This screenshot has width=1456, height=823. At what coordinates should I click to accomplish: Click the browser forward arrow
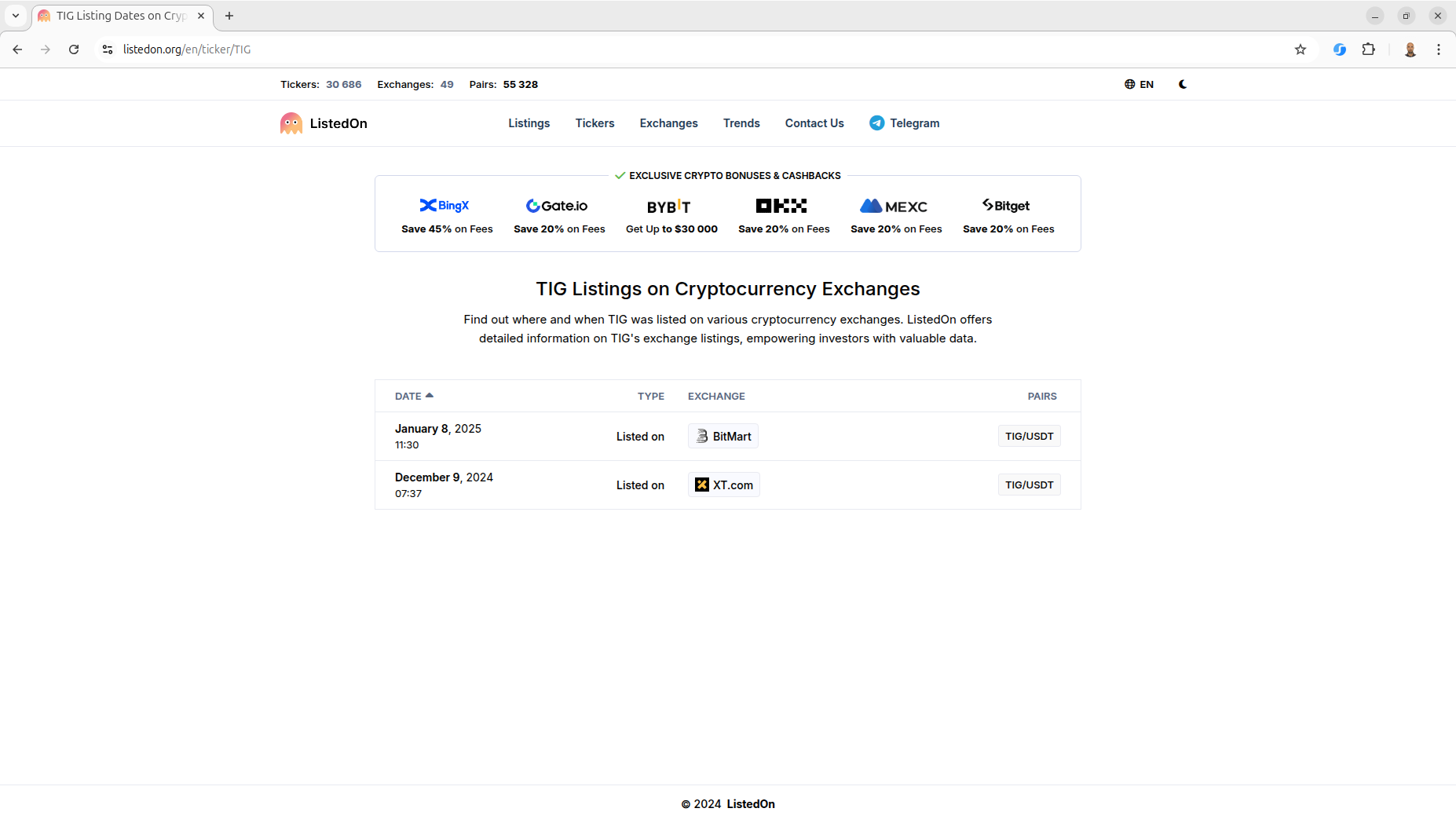coord(46,49)
